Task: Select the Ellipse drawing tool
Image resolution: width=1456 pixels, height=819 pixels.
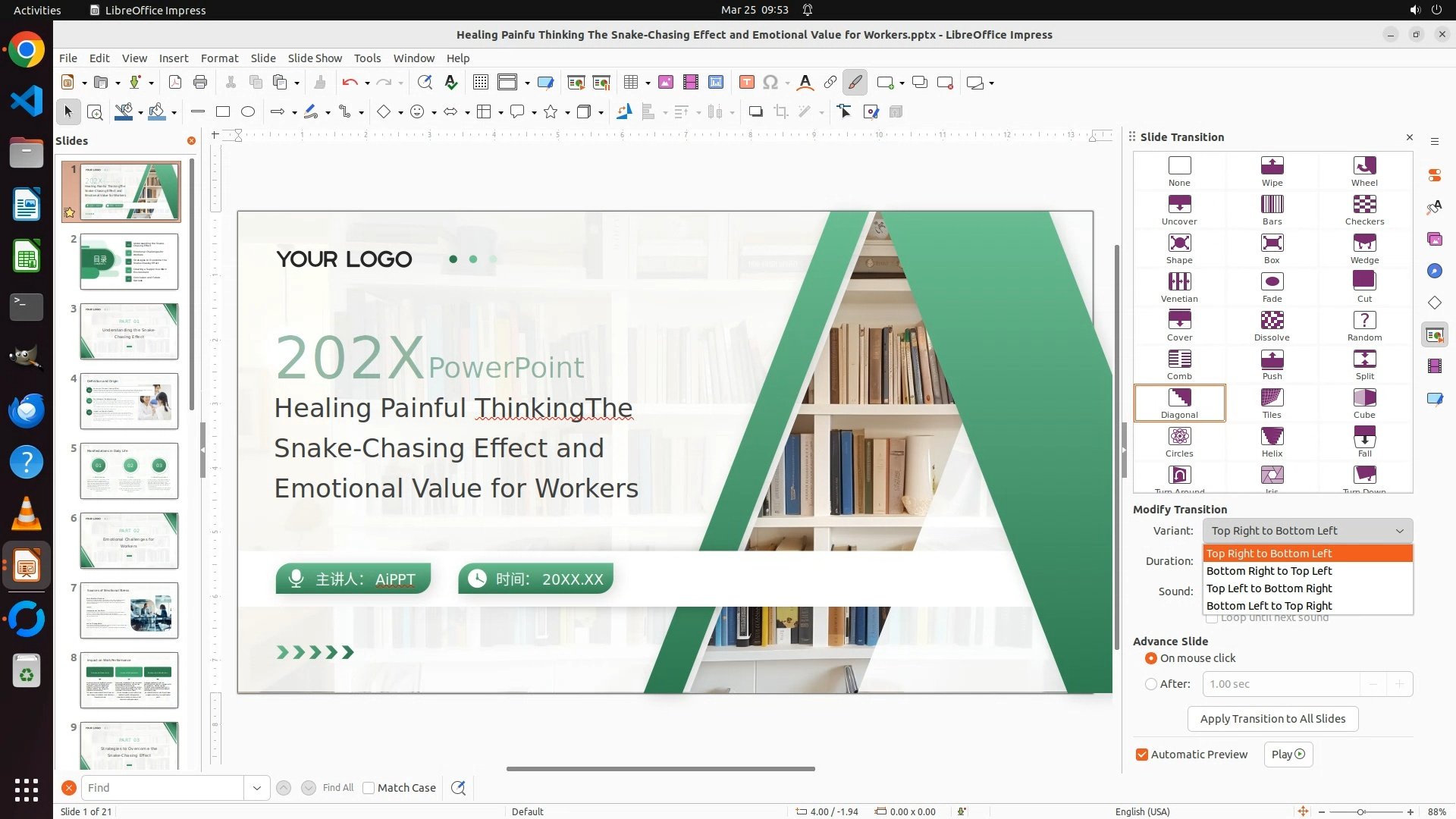Action: point(248,112)
